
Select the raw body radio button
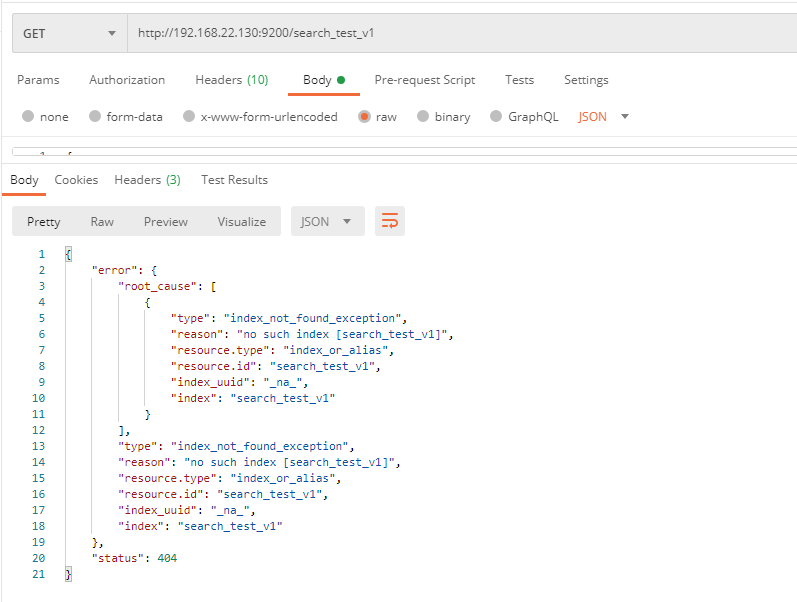pyautogui.click(x=364, y=116)
